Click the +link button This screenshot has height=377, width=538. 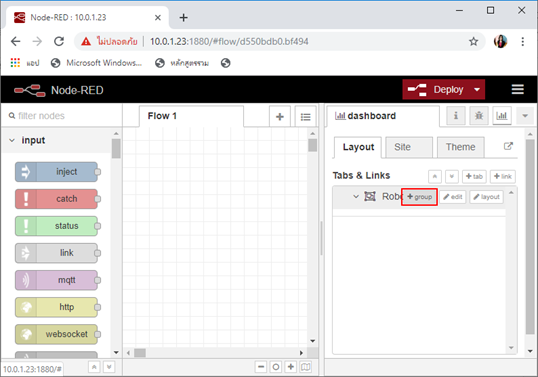coord(502,176)
